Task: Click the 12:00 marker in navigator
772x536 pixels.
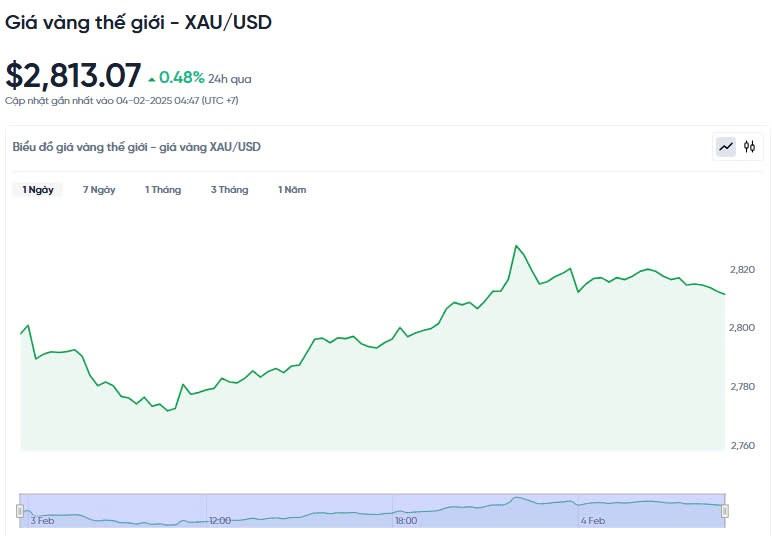Action: tap(220, 520)
